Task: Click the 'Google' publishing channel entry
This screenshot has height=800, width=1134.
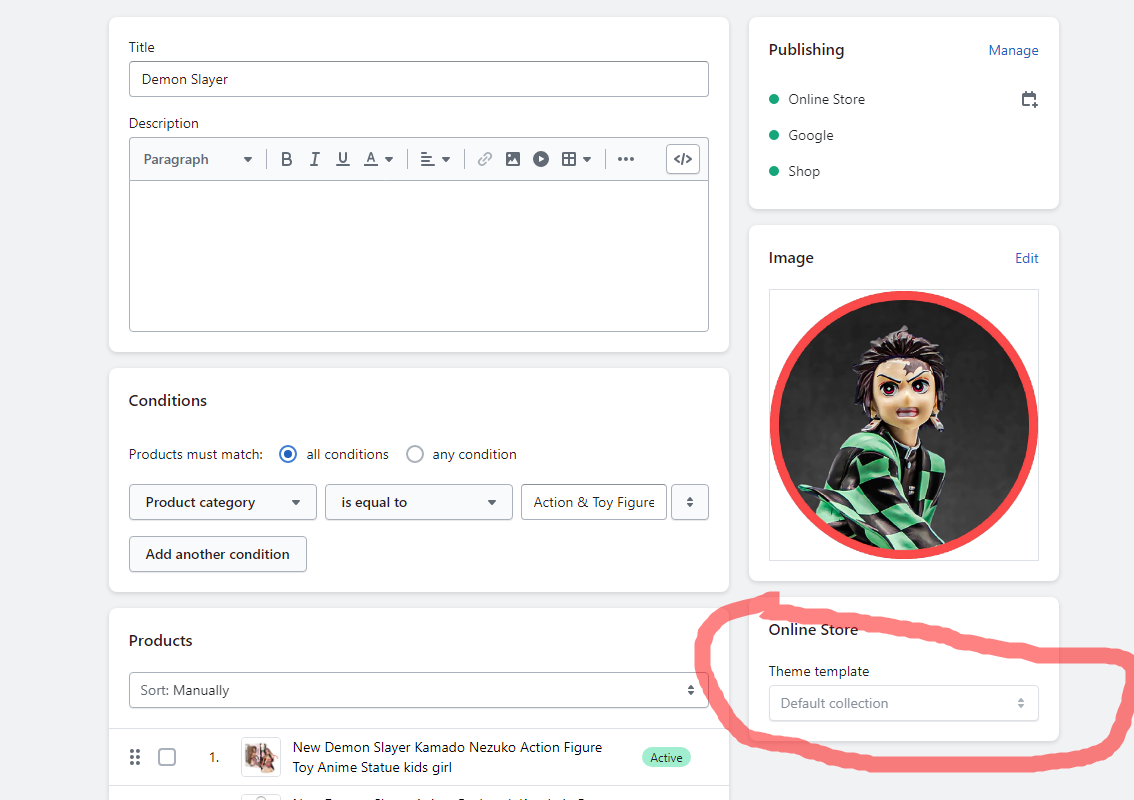Action: coord(811,135)
